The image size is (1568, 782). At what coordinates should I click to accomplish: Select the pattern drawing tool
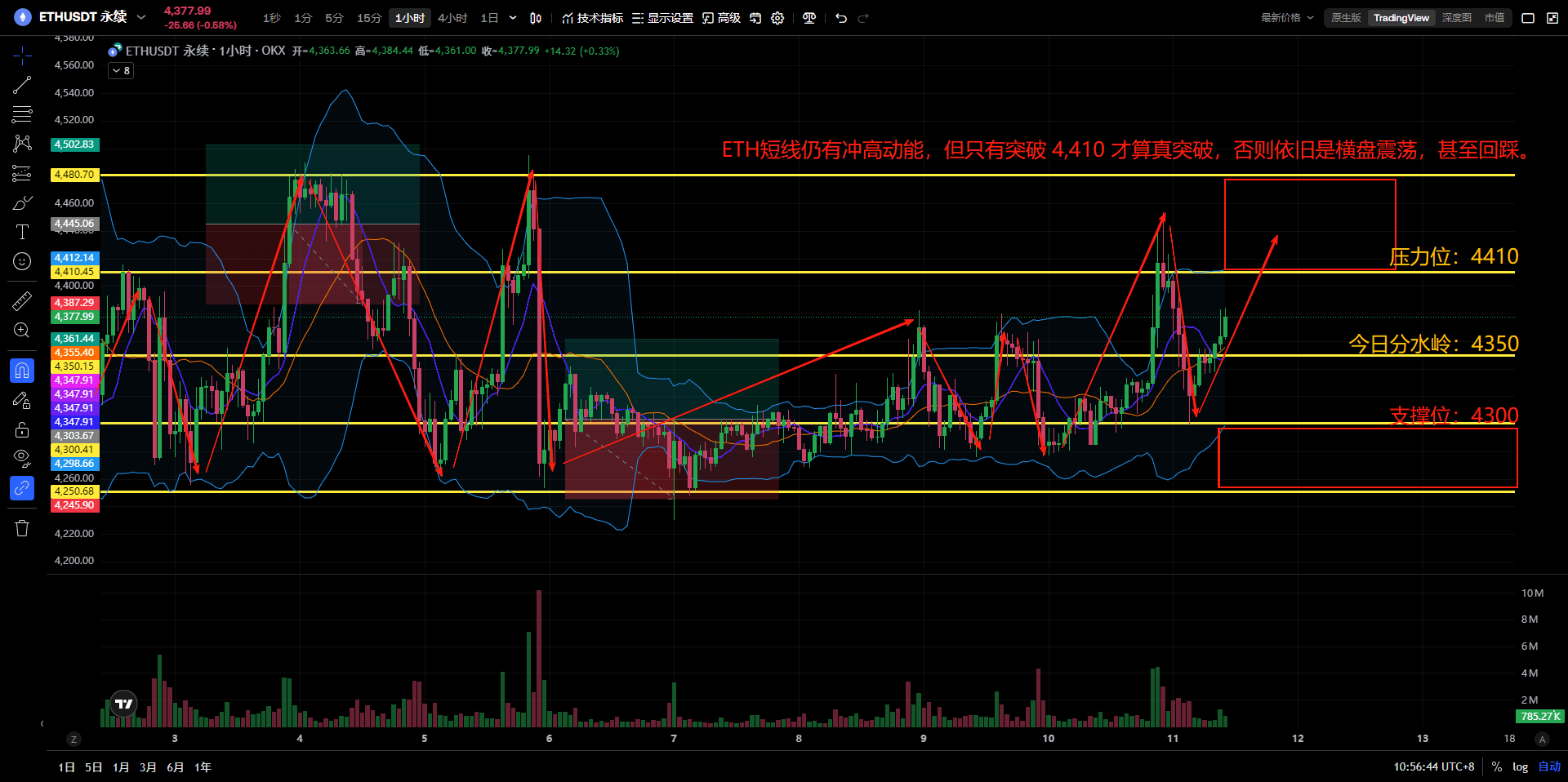[22, 144]
